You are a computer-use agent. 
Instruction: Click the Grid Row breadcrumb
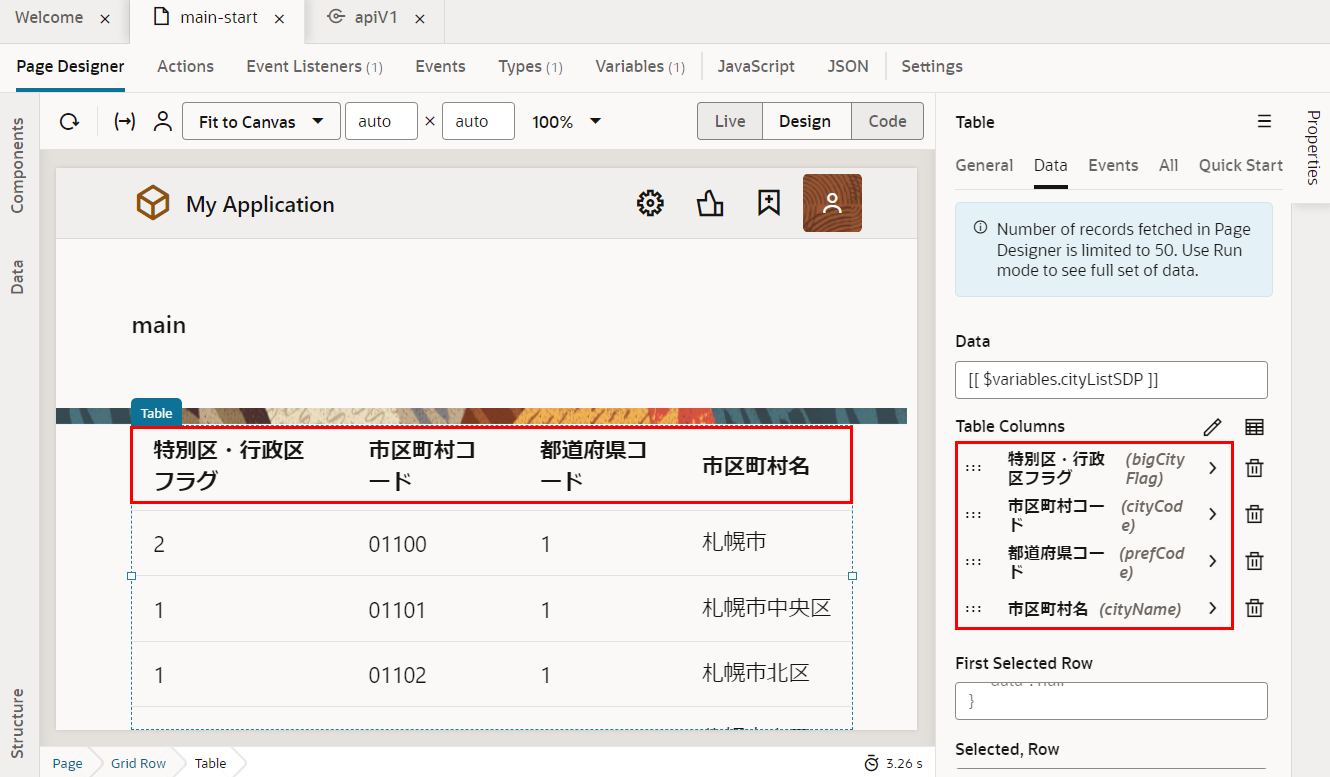pos(138,763)
